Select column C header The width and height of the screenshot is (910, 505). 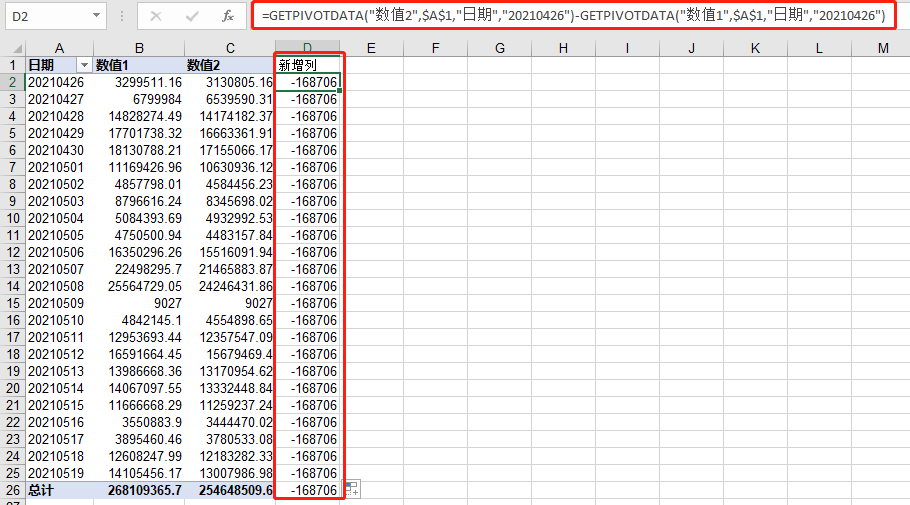(x=230, y=48)
